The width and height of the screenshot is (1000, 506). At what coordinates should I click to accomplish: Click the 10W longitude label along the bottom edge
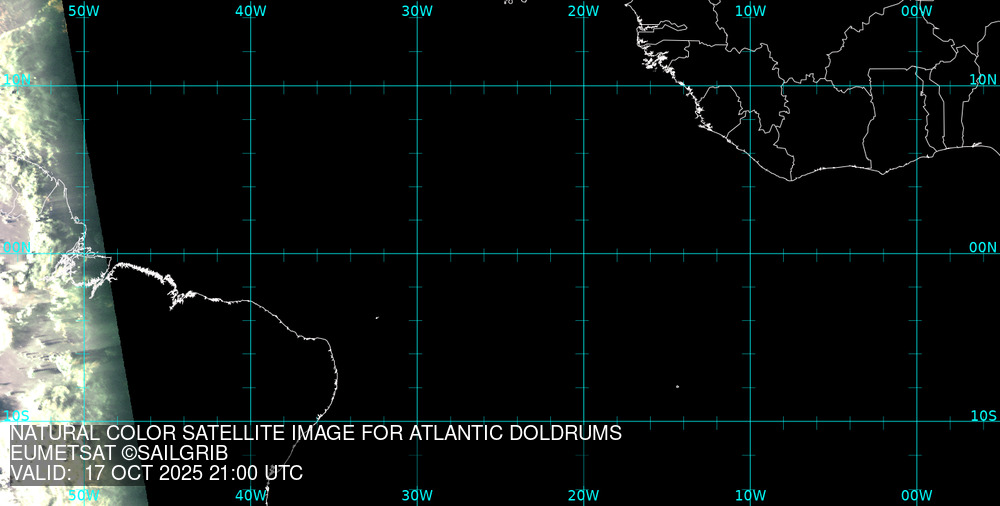(x=750, y=495)
